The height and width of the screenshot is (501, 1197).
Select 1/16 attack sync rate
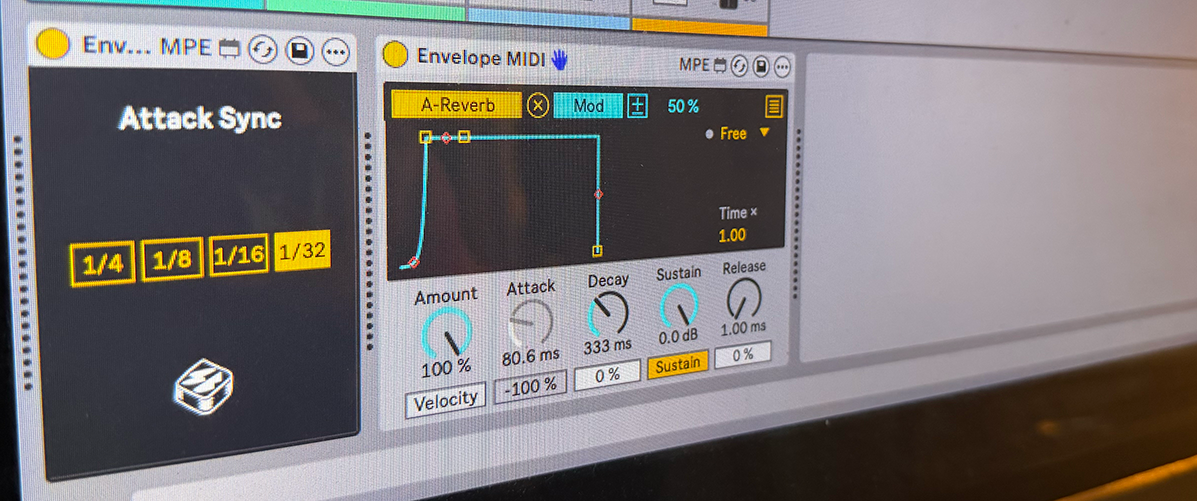point(239,255)
